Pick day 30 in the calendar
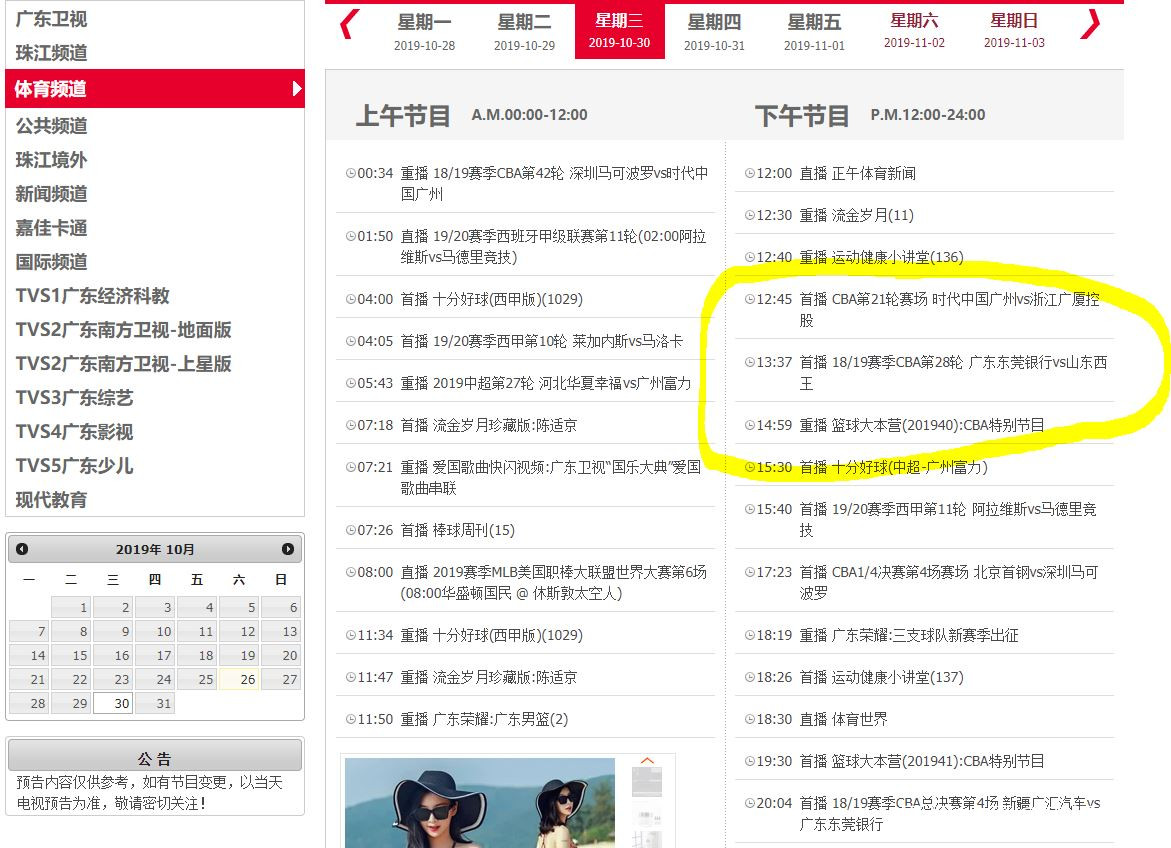1171x848 pixels. pos(114,703)
